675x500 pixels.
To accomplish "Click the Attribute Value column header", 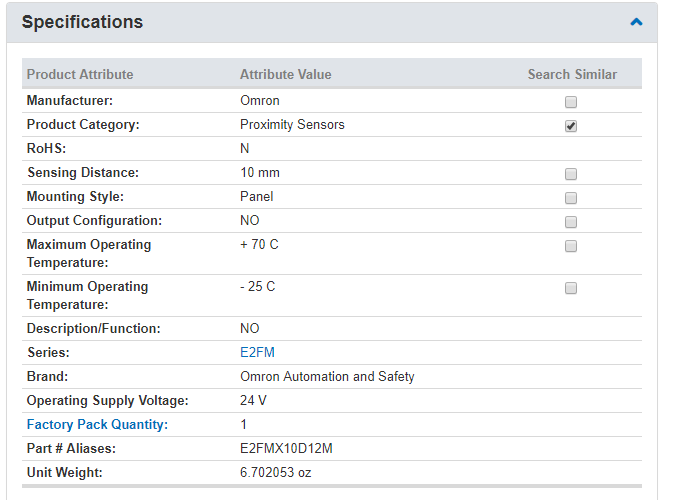I will (x=286, y=74).
